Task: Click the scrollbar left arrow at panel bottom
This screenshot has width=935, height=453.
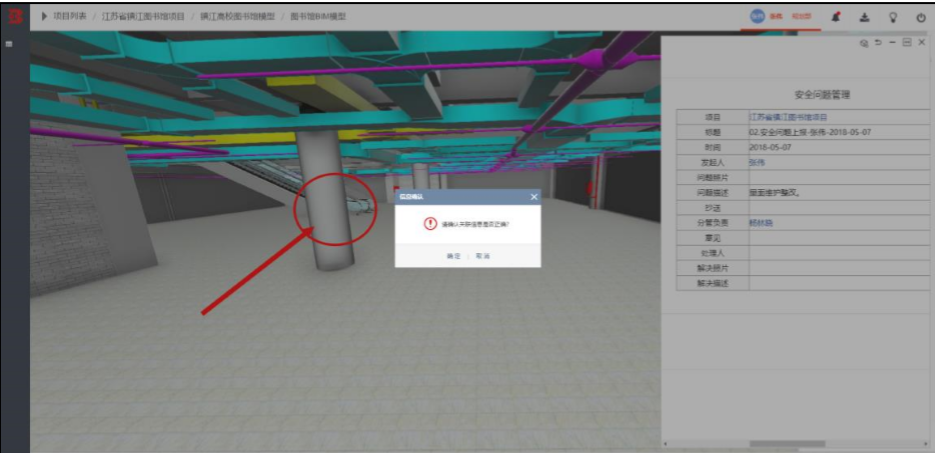Action: click(666, 444)
